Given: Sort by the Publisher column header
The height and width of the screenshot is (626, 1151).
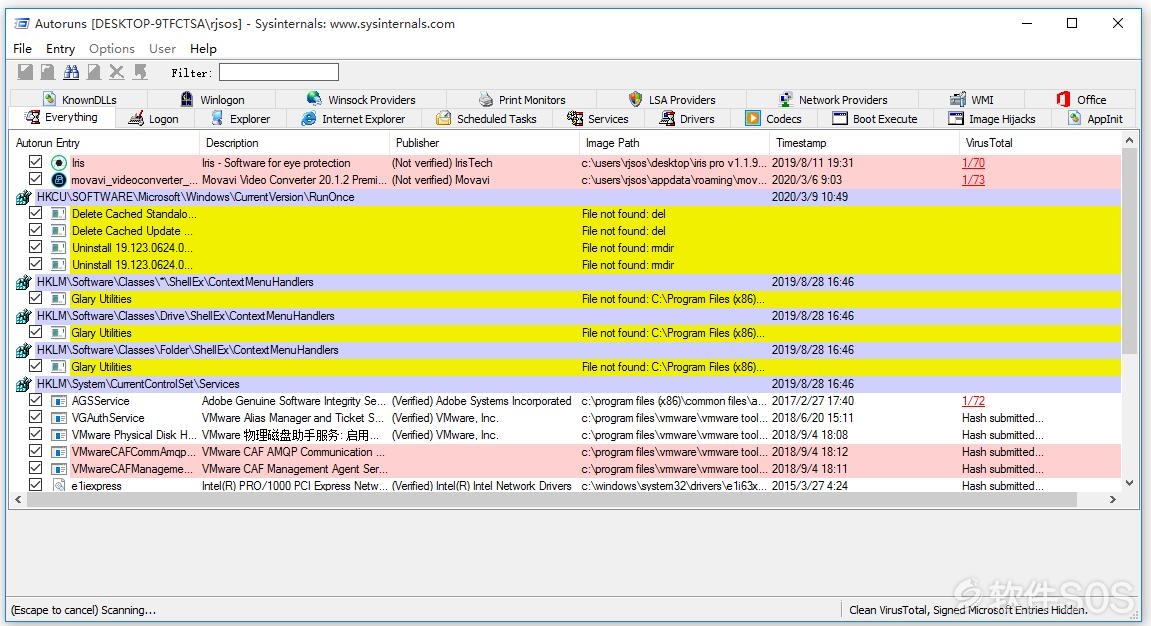Looking at the screenshot, I should point(484,142).
